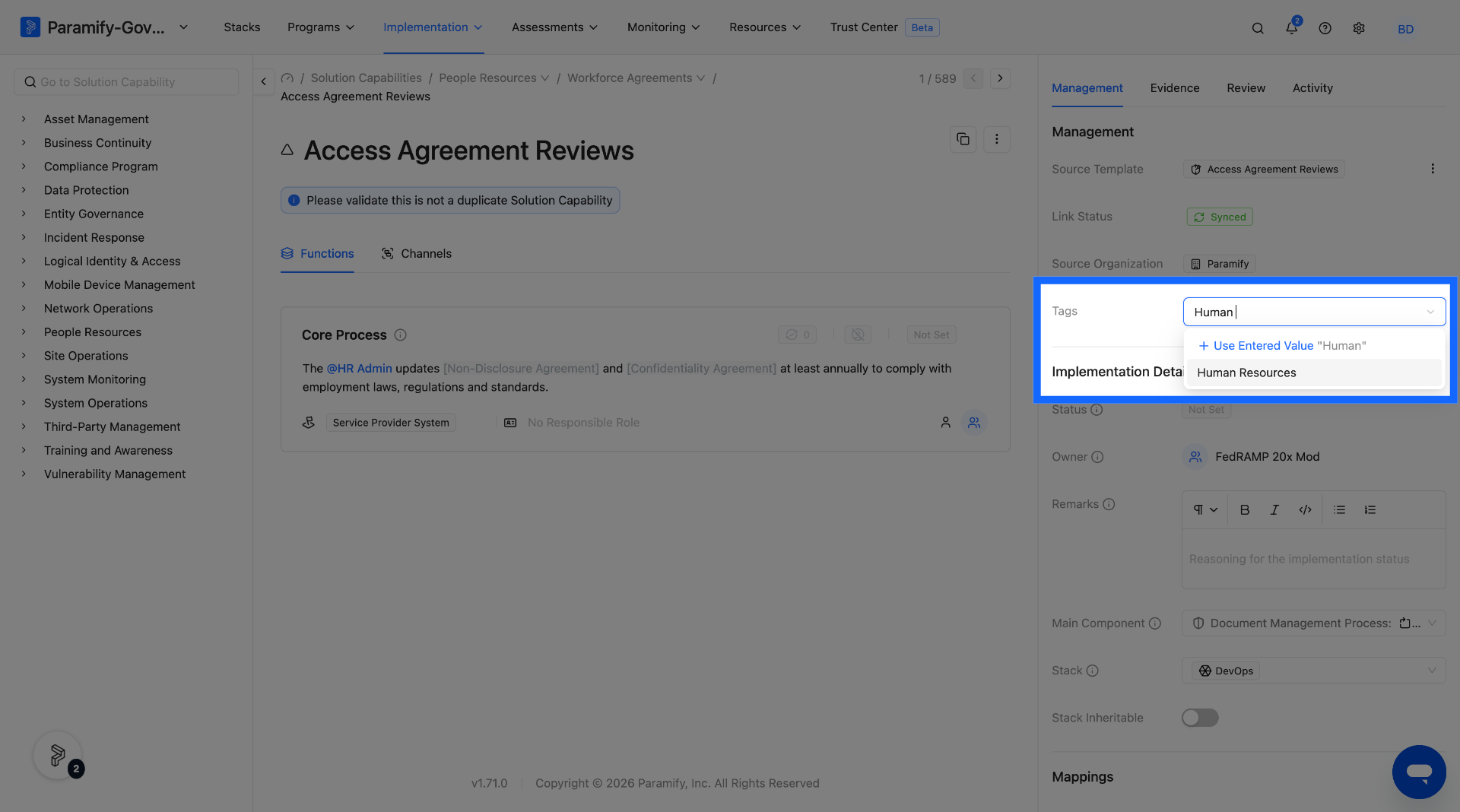Insert bulleted list in Remarks editor
Viewport: 1460px width, 812px height.
coord(1340,510)
